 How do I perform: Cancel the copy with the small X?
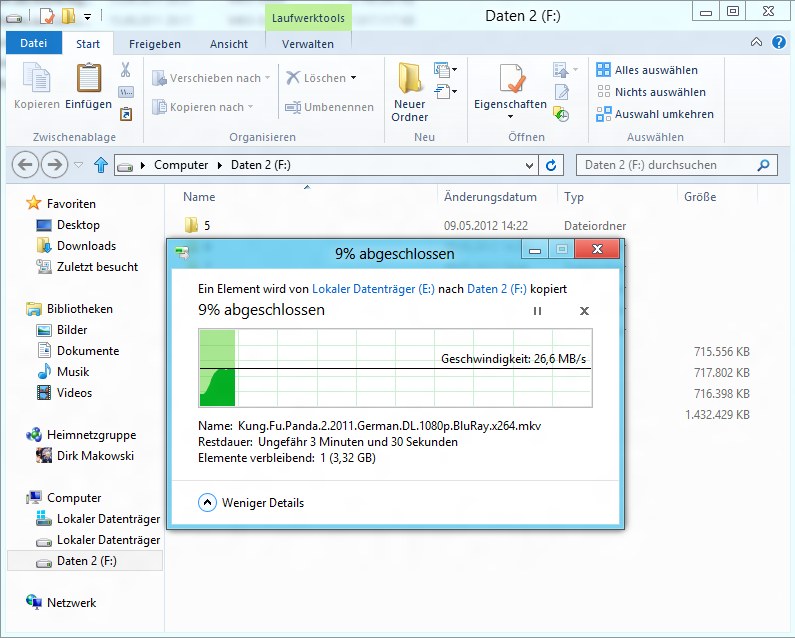point(584,311)
